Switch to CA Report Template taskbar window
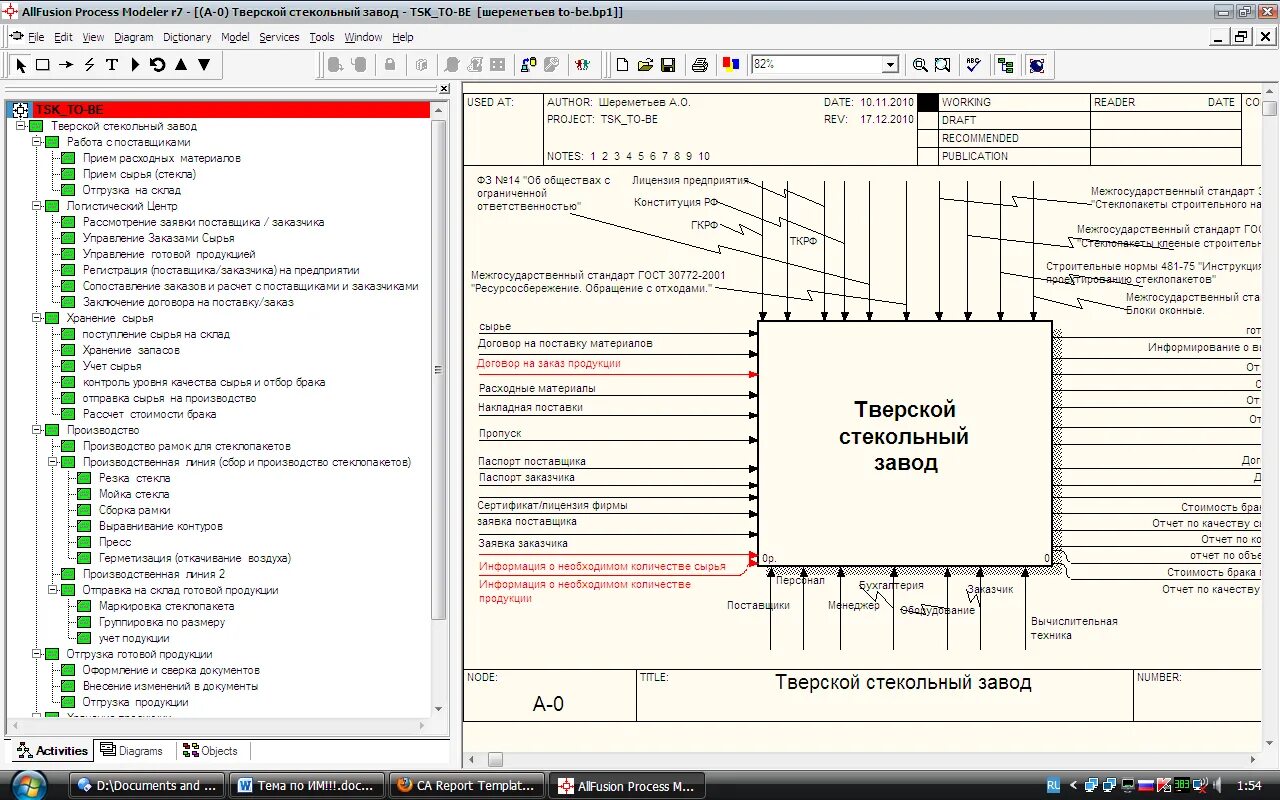The width and height of the screenshot is (1280, 800). click(x=467, y=786)
